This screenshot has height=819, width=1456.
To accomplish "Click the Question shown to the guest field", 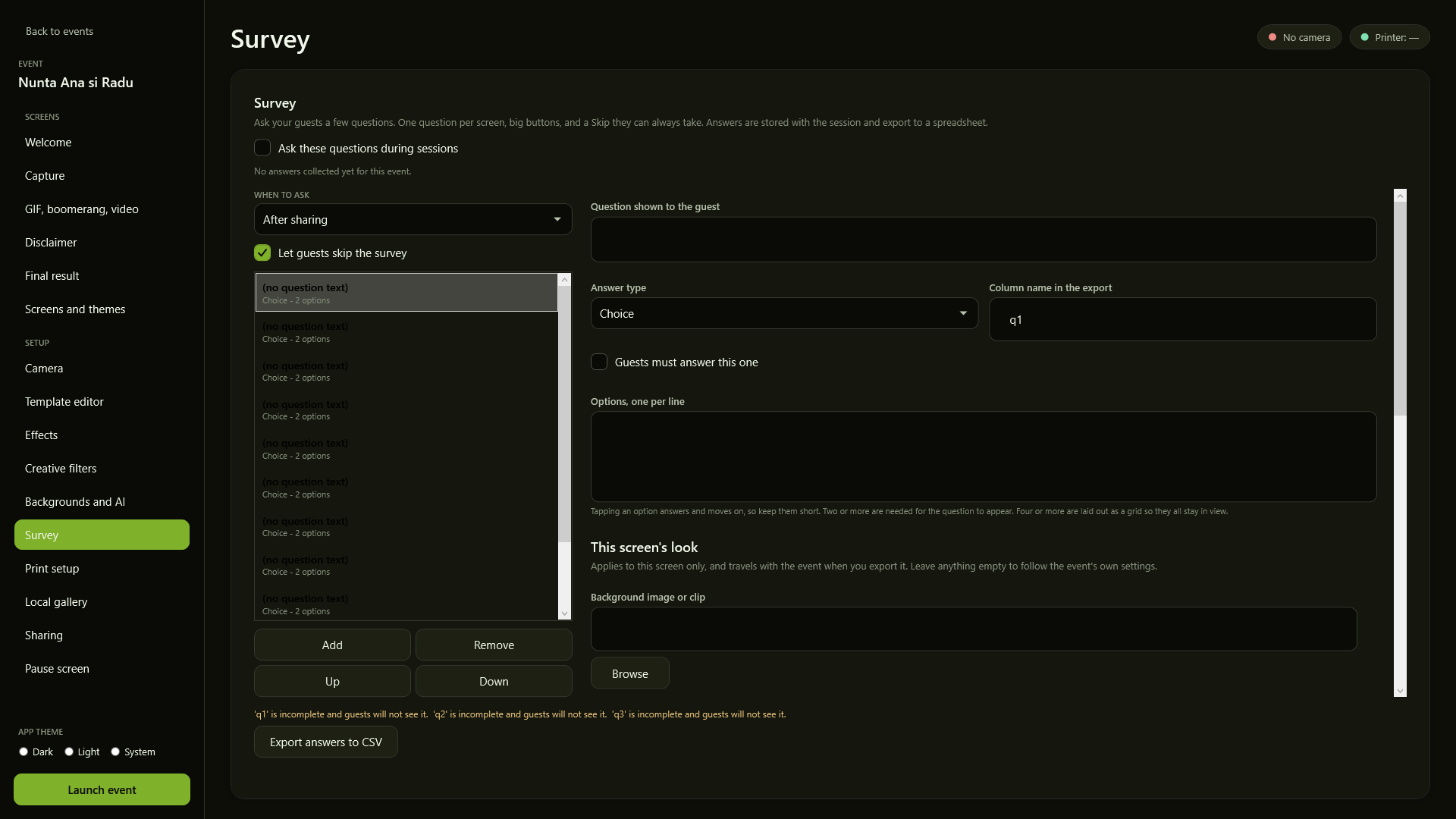I will click(x=984, y=240).
